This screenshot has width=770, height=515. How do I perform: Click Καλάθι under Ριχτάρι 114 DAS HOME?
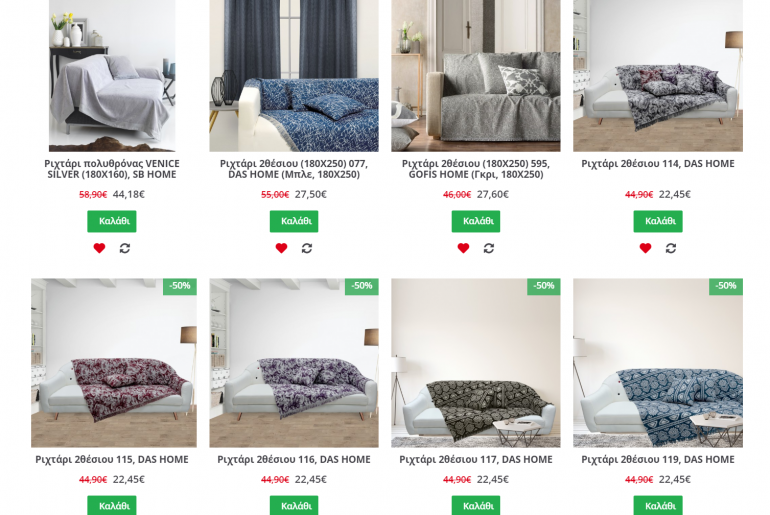pos(658,221)
